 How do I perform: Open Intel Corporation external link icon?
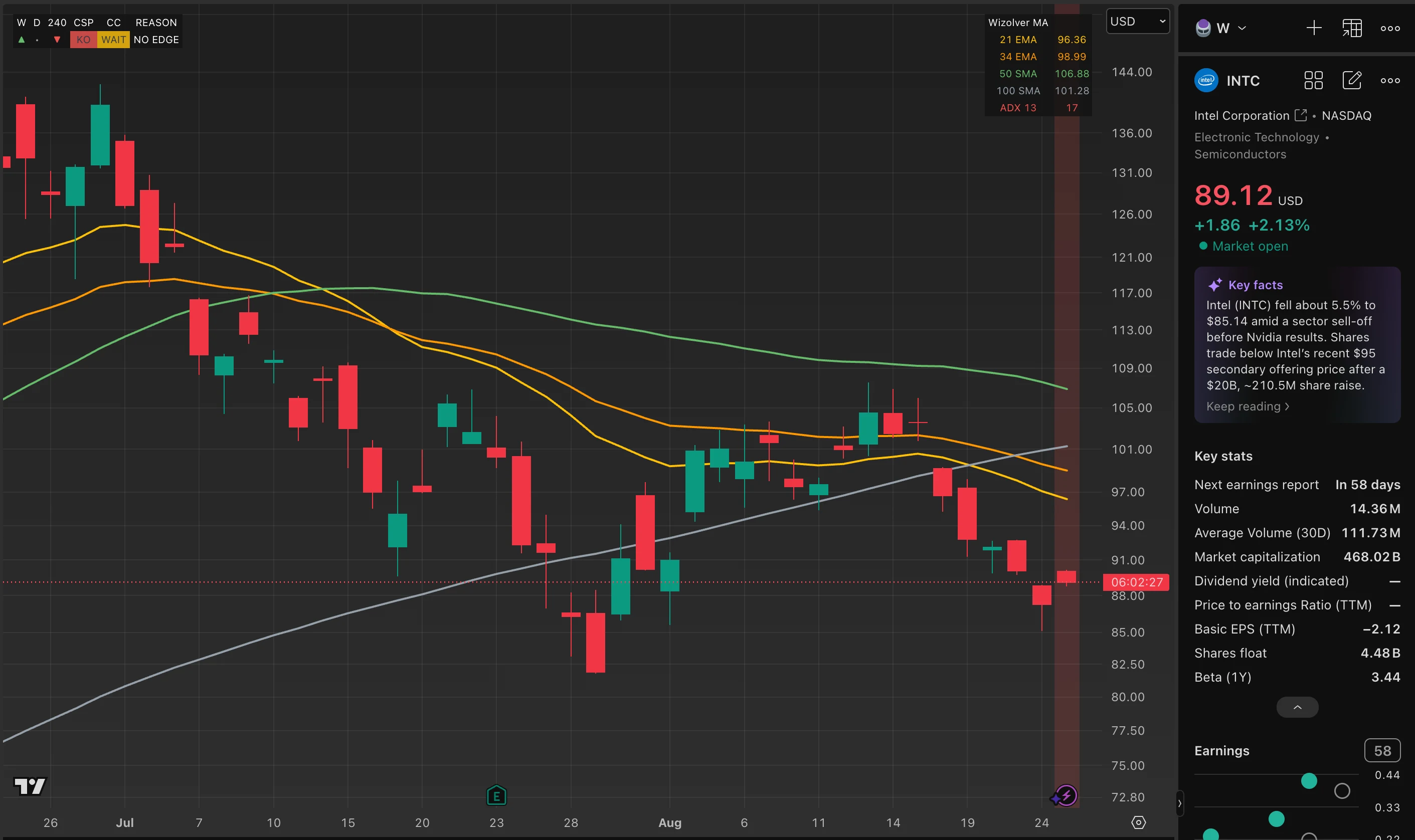pyautogui.click(x=1301, y=115)
